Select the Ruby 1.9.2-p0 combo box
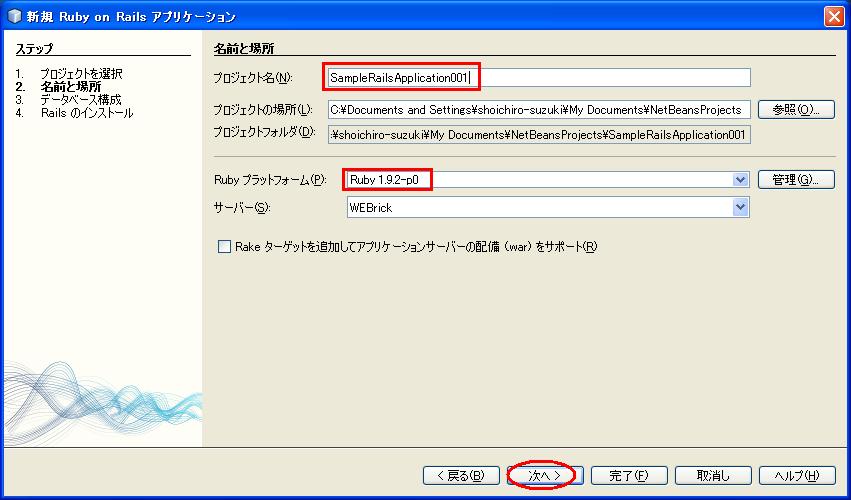The height and width of the screenshot is (500, 851). (548, 180)
